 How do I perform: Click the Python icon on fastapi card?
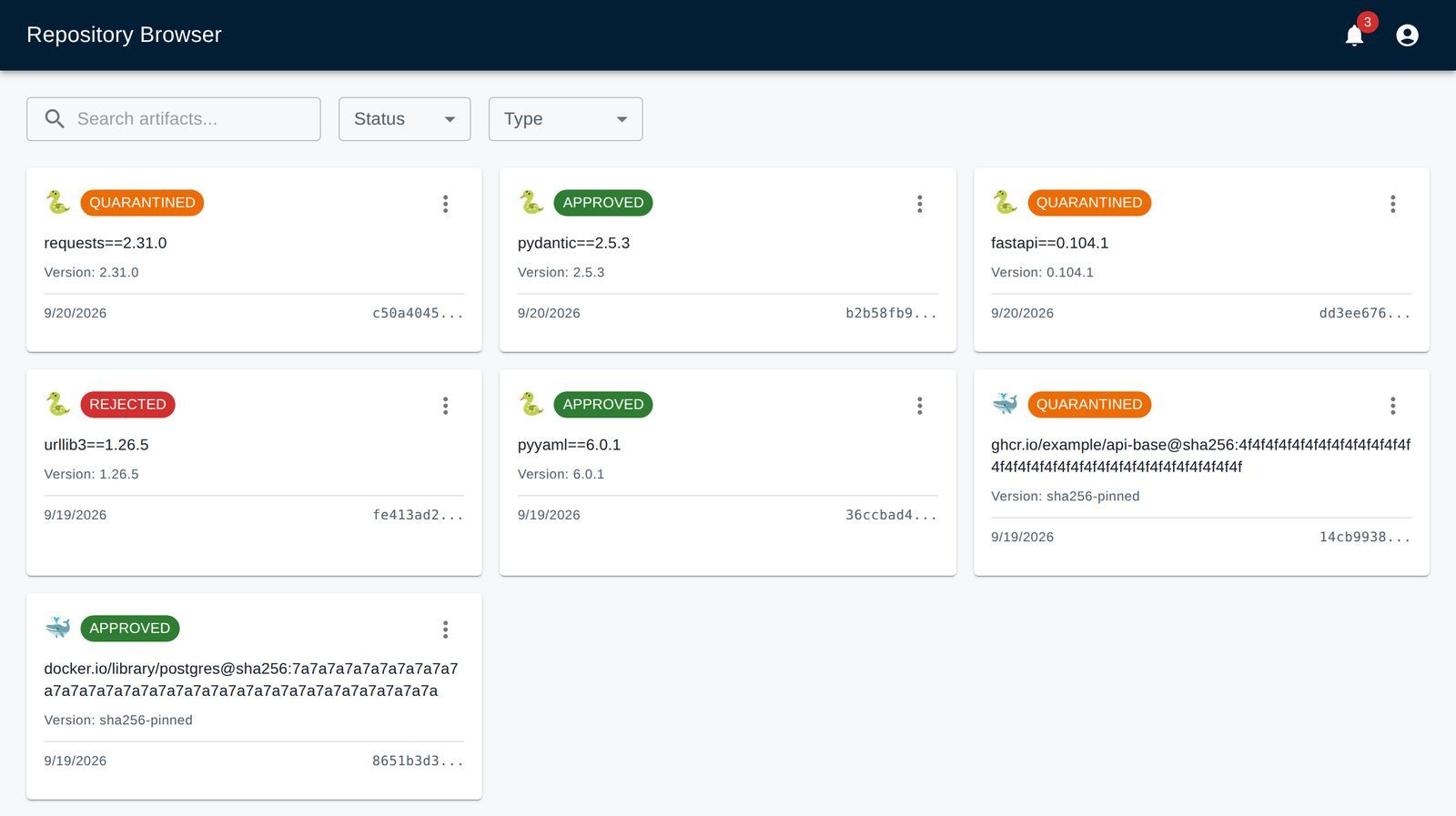point(1005,202)
